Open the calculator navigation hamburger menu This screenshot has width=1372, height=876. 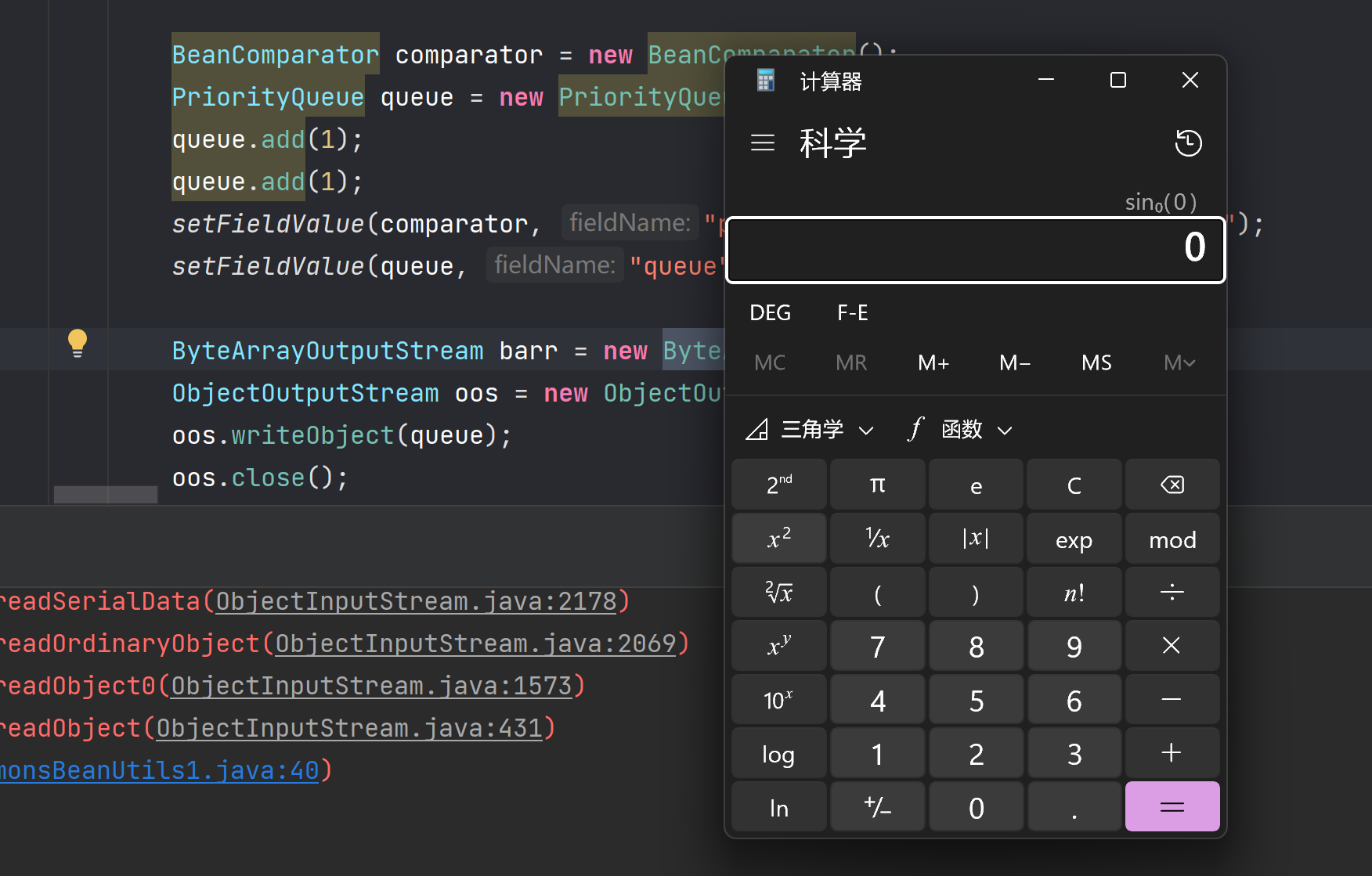click(x=762, y=142)
